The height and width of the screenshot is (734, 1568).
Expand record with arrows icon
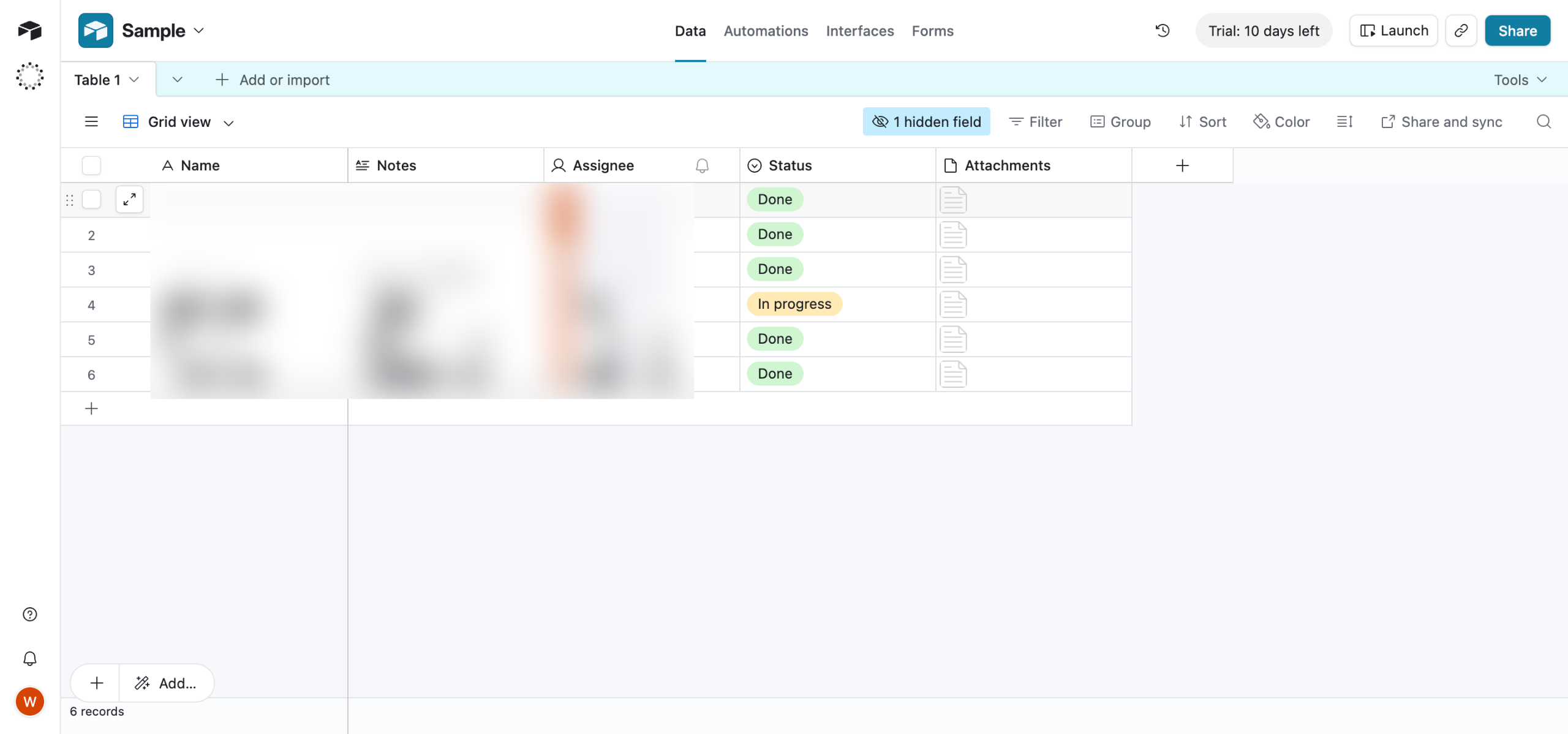129,199
